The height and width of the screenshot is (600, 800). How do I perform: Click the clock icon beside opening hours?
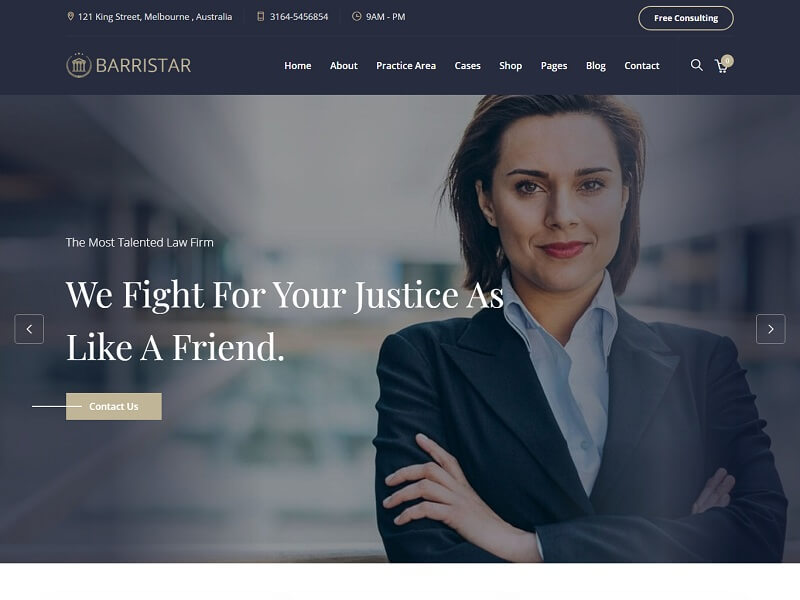point(357,16)
